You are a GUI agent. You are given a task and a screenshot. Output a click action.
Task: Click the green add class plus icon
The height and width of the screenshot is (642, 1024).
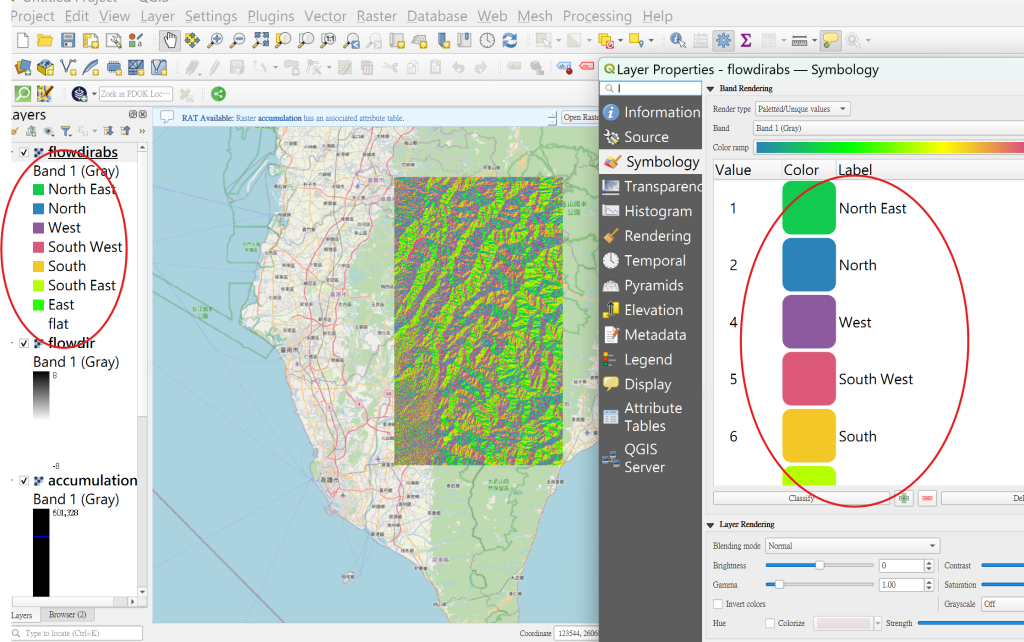coord(904,498)
